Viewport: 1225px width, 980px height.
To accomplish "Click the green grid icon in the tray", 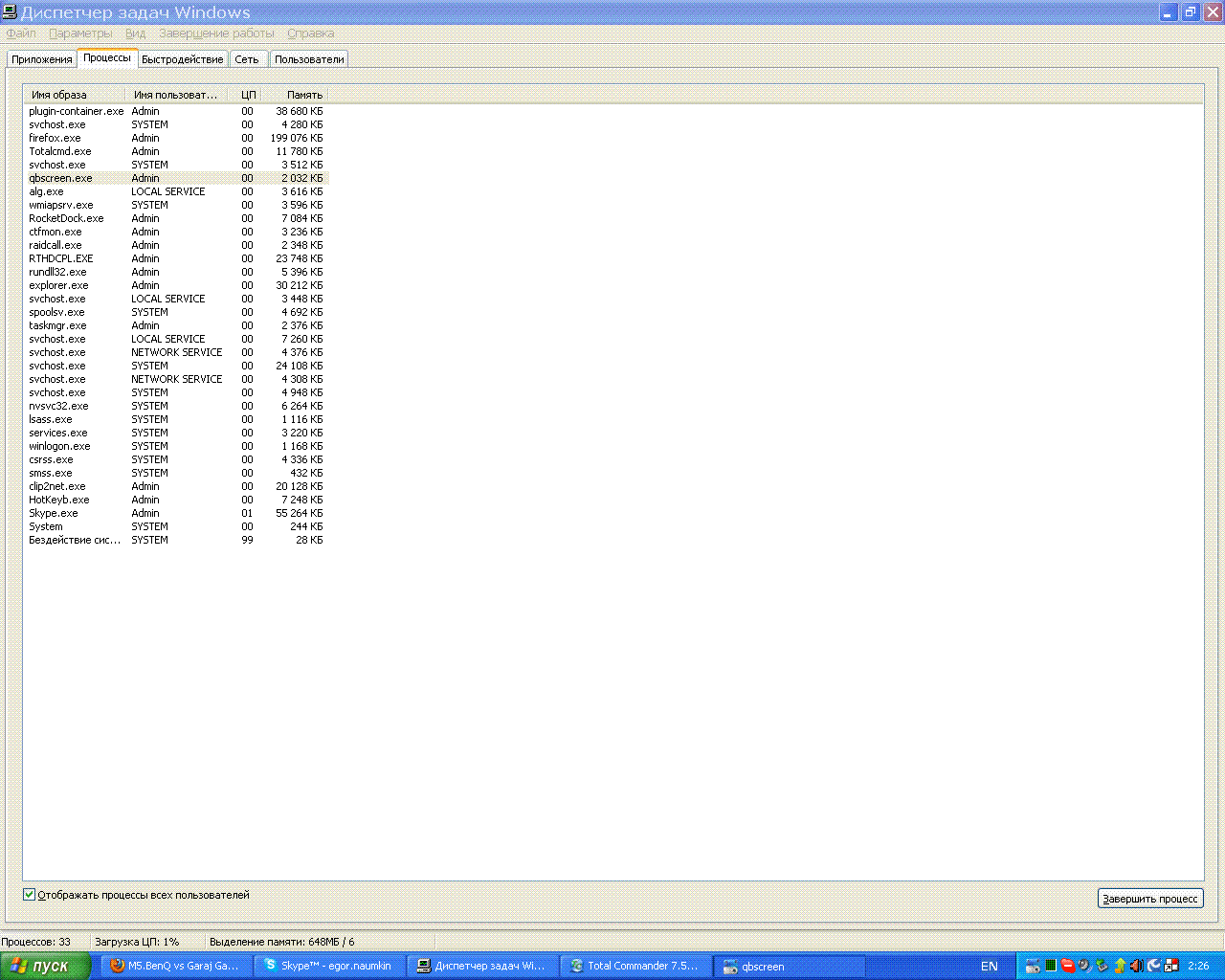I will pyautogui.click(x=1051, y=967).
